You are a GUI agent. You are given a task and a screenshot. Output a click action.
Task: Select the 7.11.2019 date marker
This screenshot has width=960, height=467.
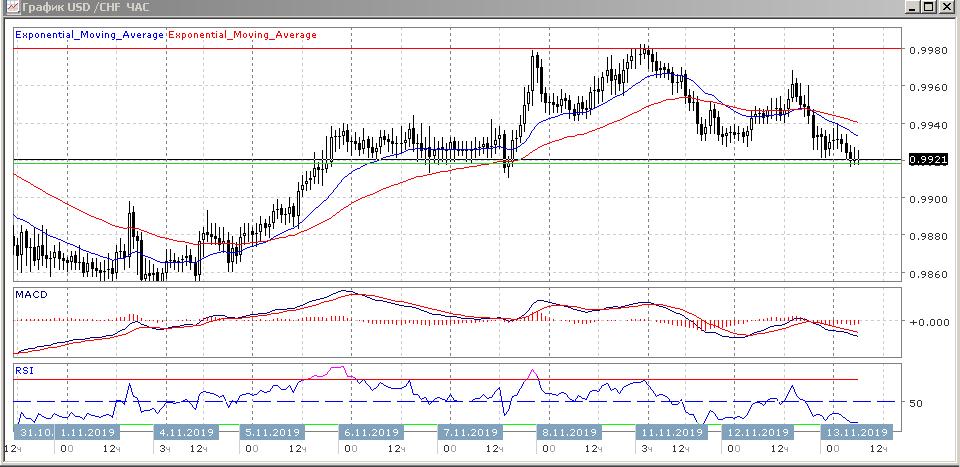pyautogui.click(x=469, y=433)
